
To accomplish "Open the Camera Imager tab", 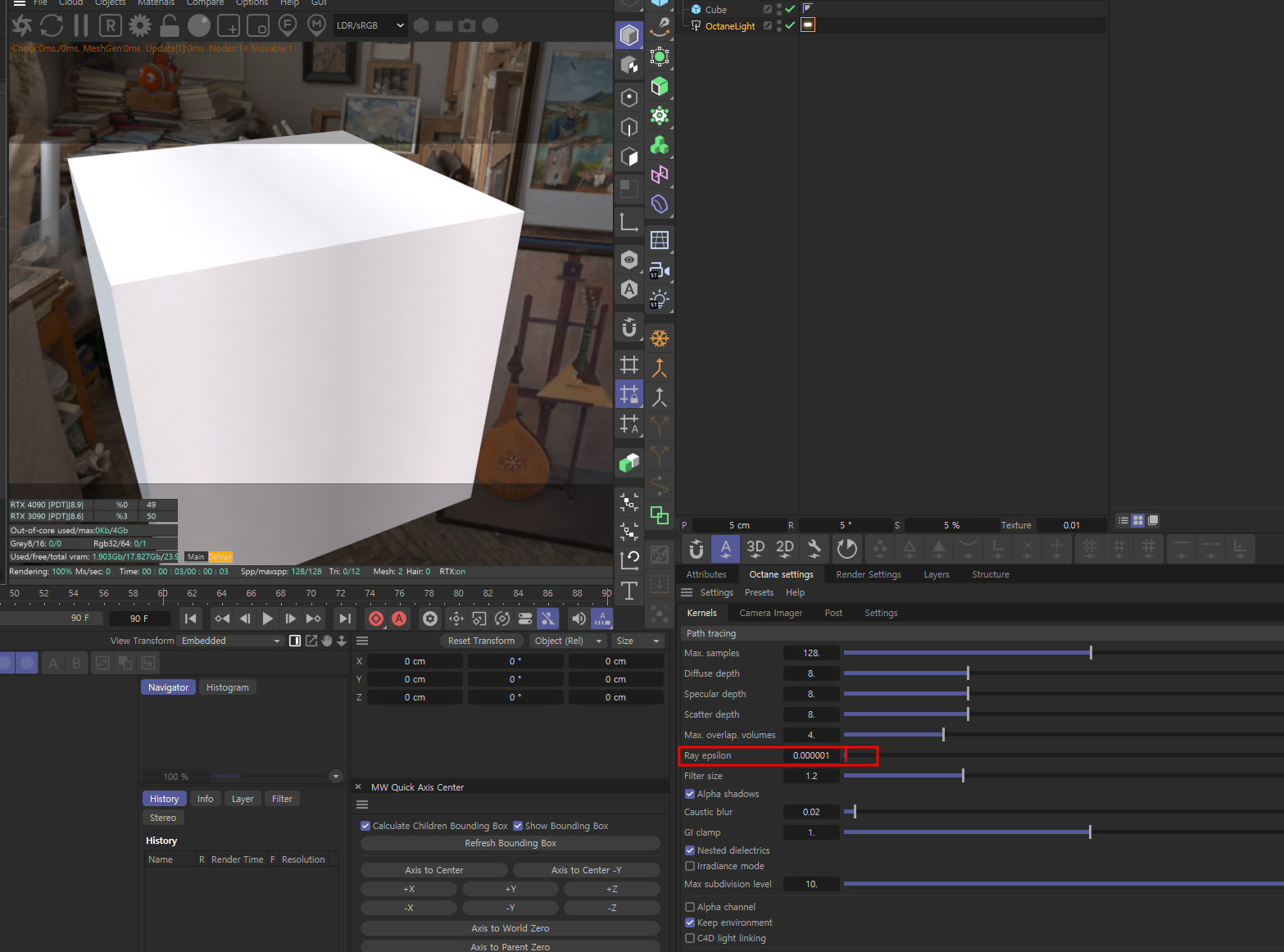I will (770, 613).
